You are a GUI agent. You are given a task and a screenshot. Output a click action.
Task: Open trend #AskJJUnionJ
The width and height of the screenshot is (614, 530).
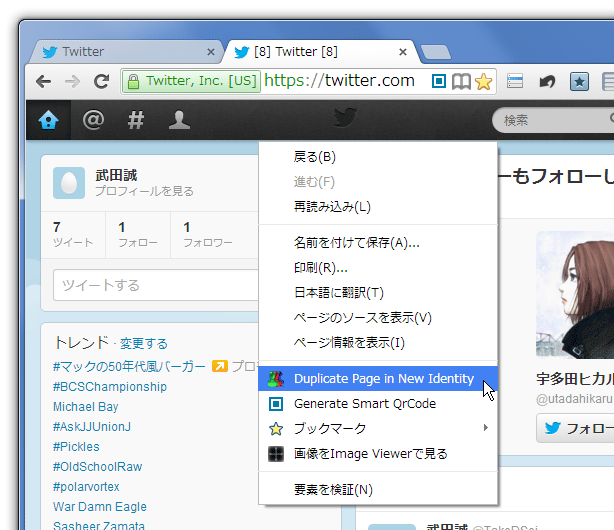pyautogui.click(x=92, y=427)
